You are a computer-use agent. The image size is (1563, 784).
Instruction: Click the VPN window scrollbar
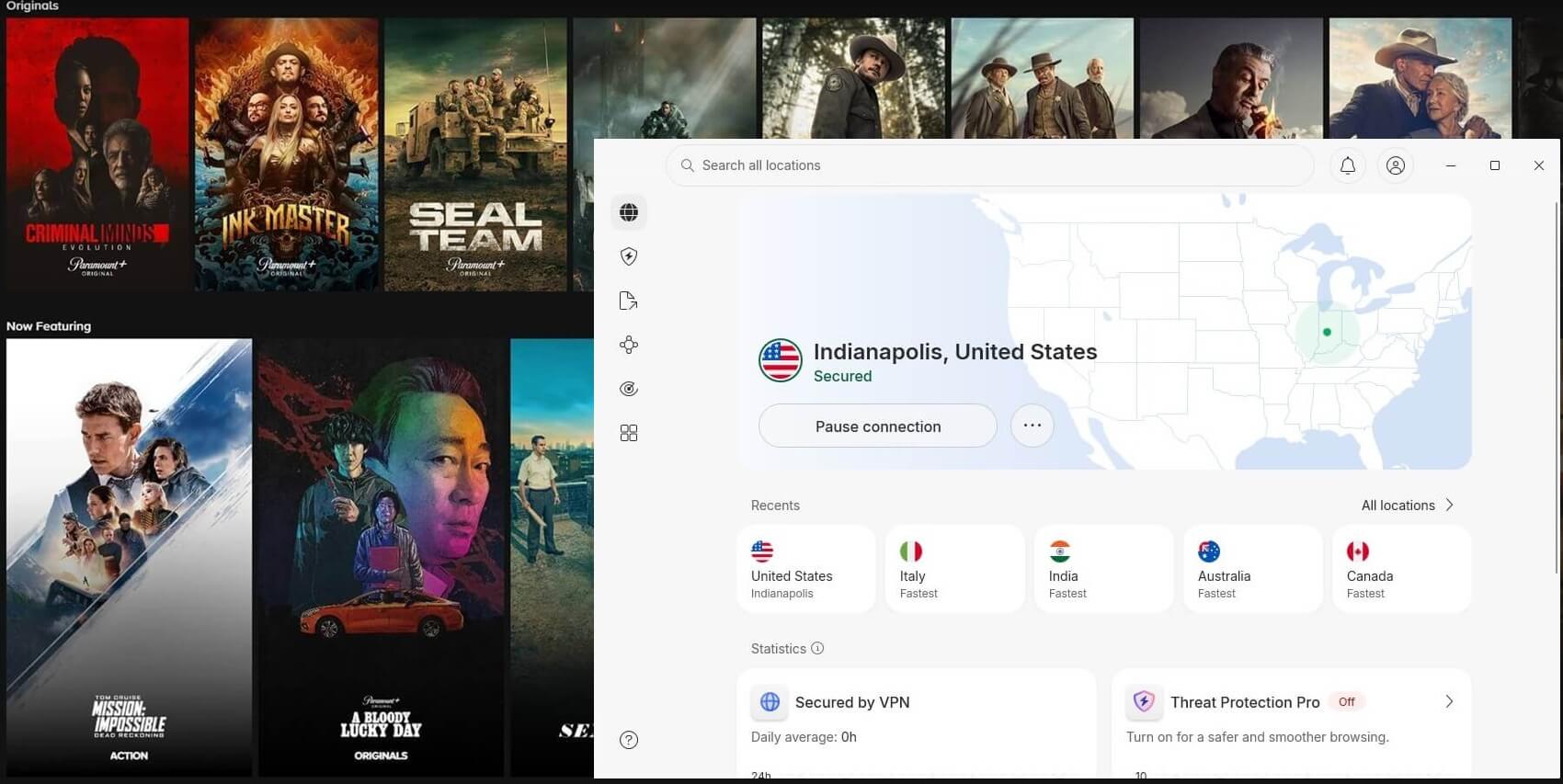pyautogui.click(x=1556, y=386)
